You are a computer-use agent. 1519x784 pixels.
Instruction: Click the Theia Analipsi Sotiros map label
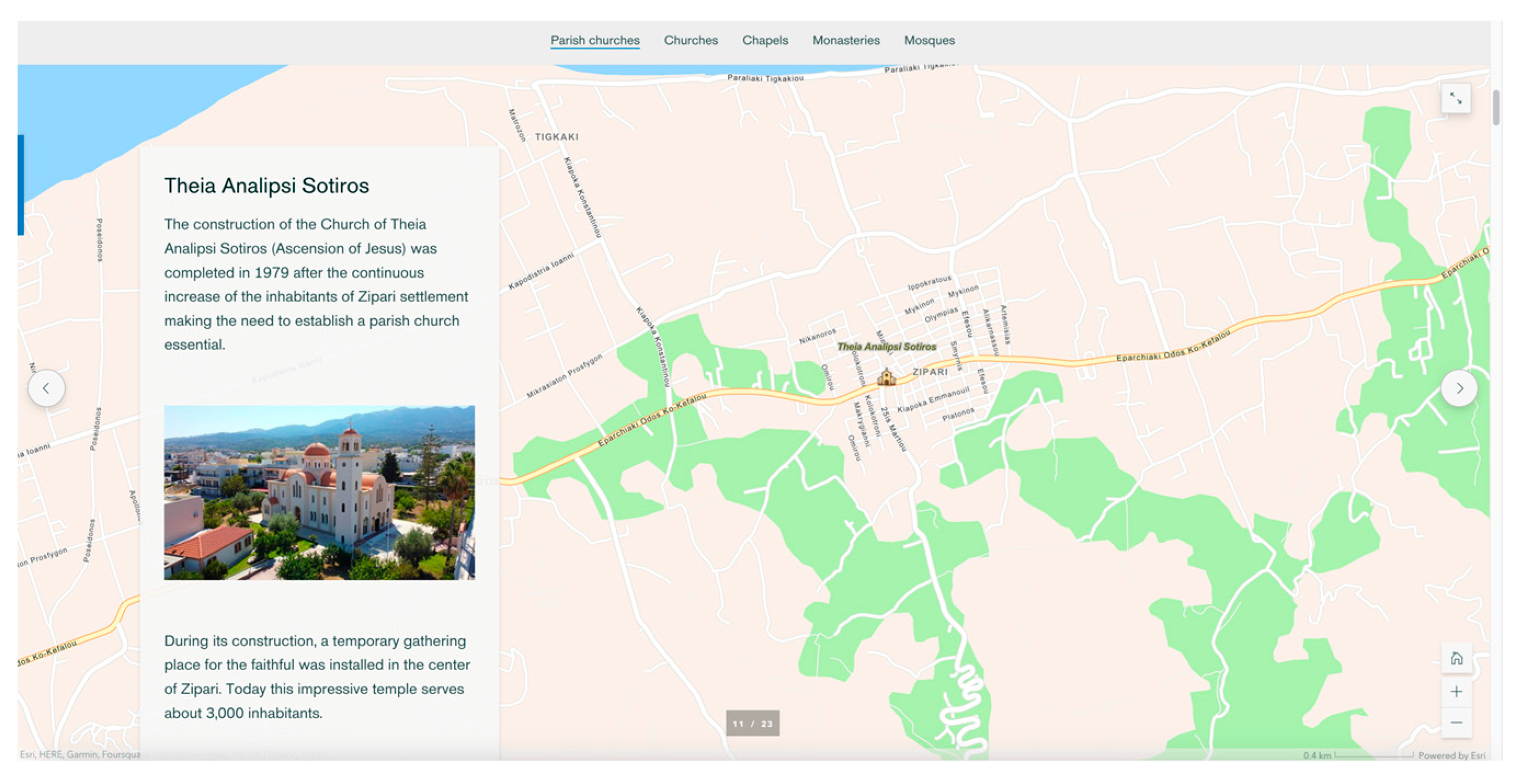coord(886,347)
